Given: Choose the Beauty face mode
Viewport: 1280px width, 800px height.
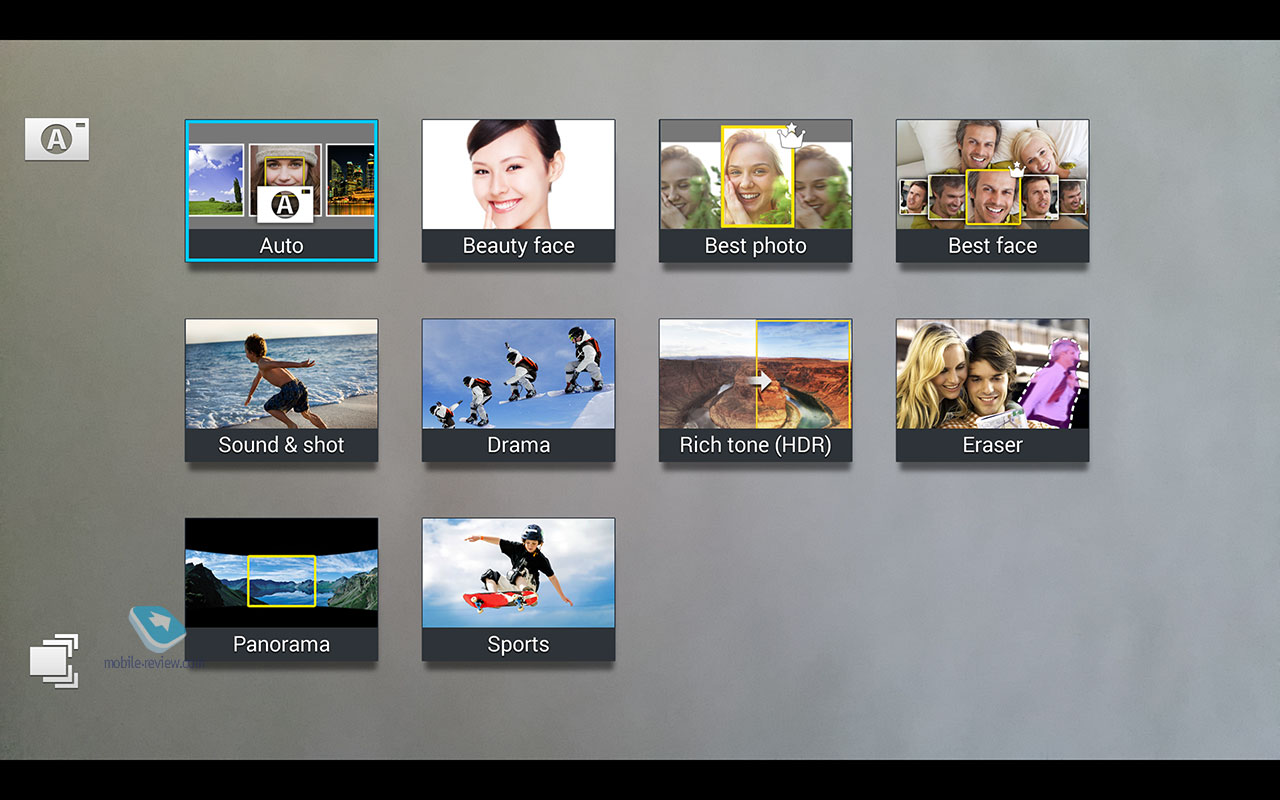Looking at the screenshot, I should 518,191.
